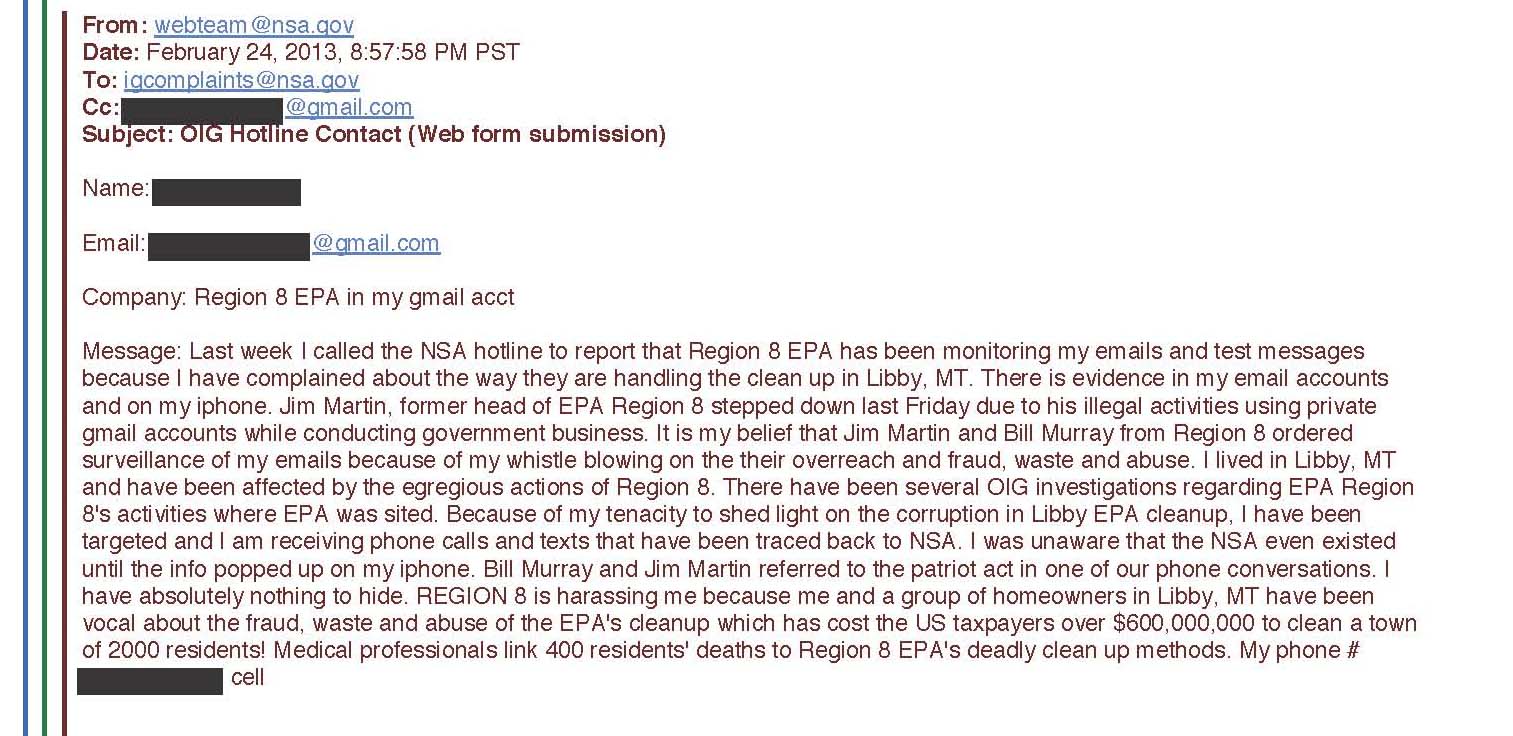Image resolution: width=1513 pixels, height=736 pixels.
Task: Click the Company line 'Region 8 EPA'
Action: click(x=298, y=297)
